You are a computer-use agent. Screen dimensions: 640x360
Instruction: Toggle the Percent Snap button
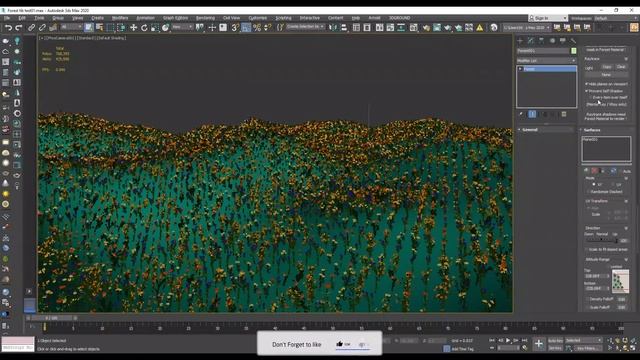pyautogui.click(x=257, y=28)
